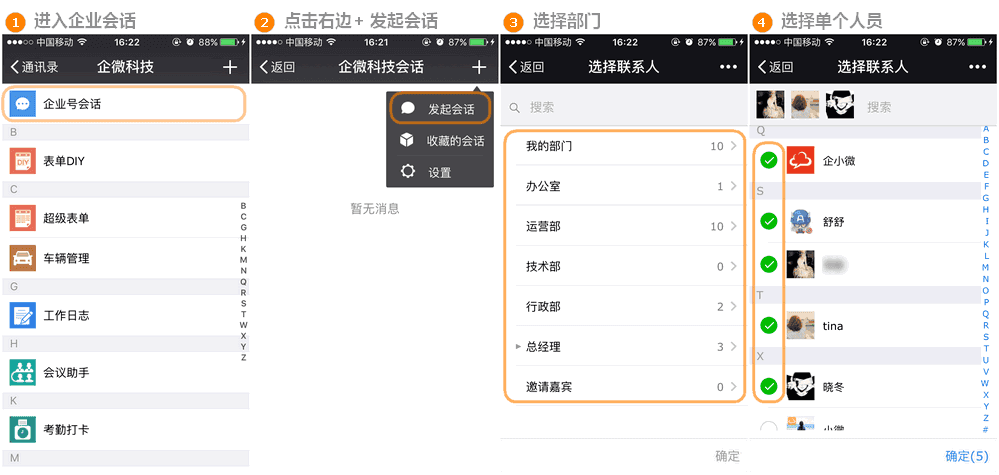Tap the 考勤打卡 attendance icon
Screen dimensions: 999x475
pos(22,429)
